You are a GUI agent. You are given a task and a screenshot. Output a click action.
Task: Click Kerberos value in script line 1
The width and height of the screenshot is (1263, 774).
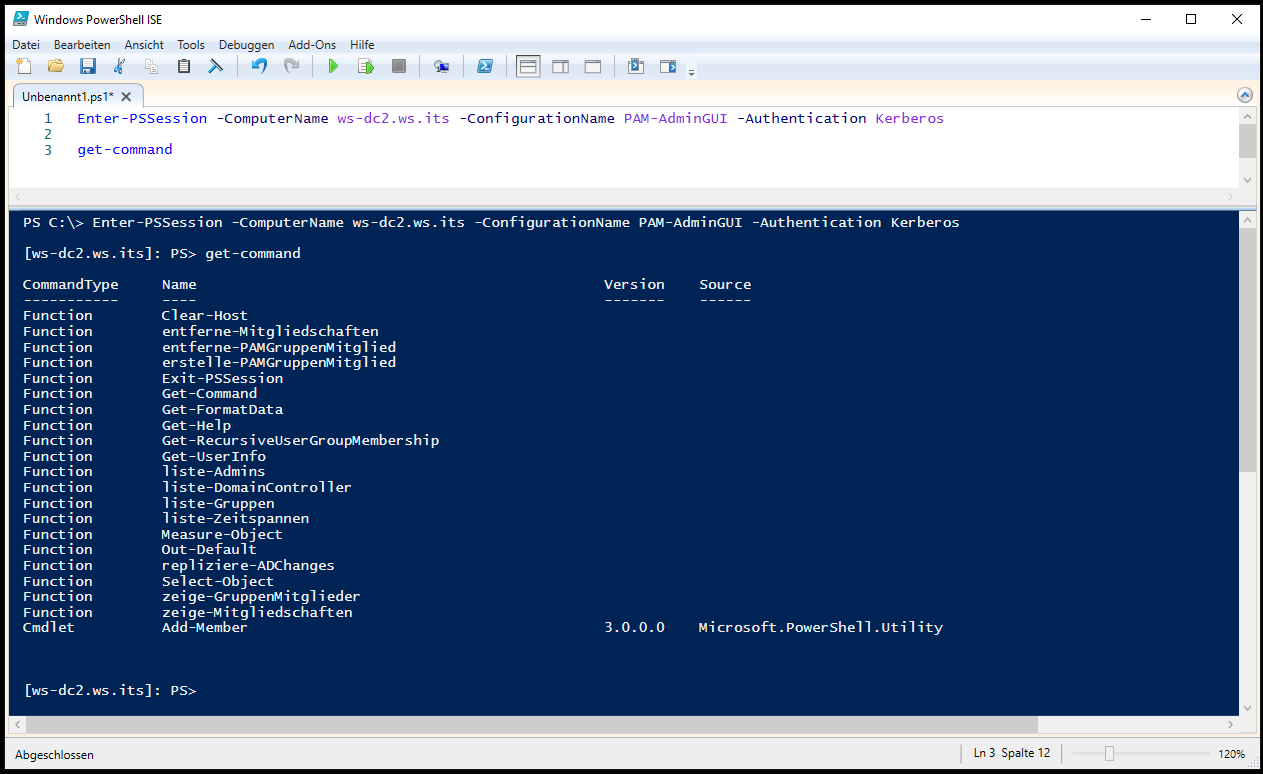[909, 118]
